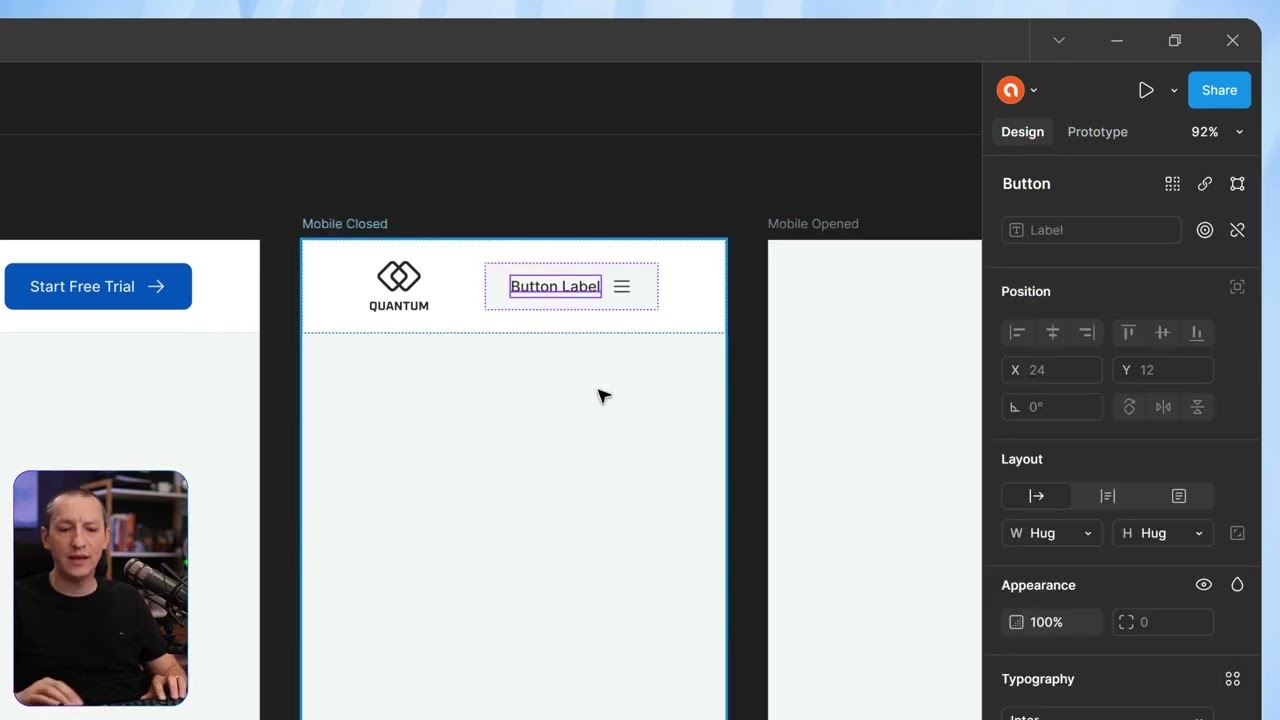This screenshot has height=720, width=1280.
Task: Click the link icon next to Button
Action: (1205, 184)
